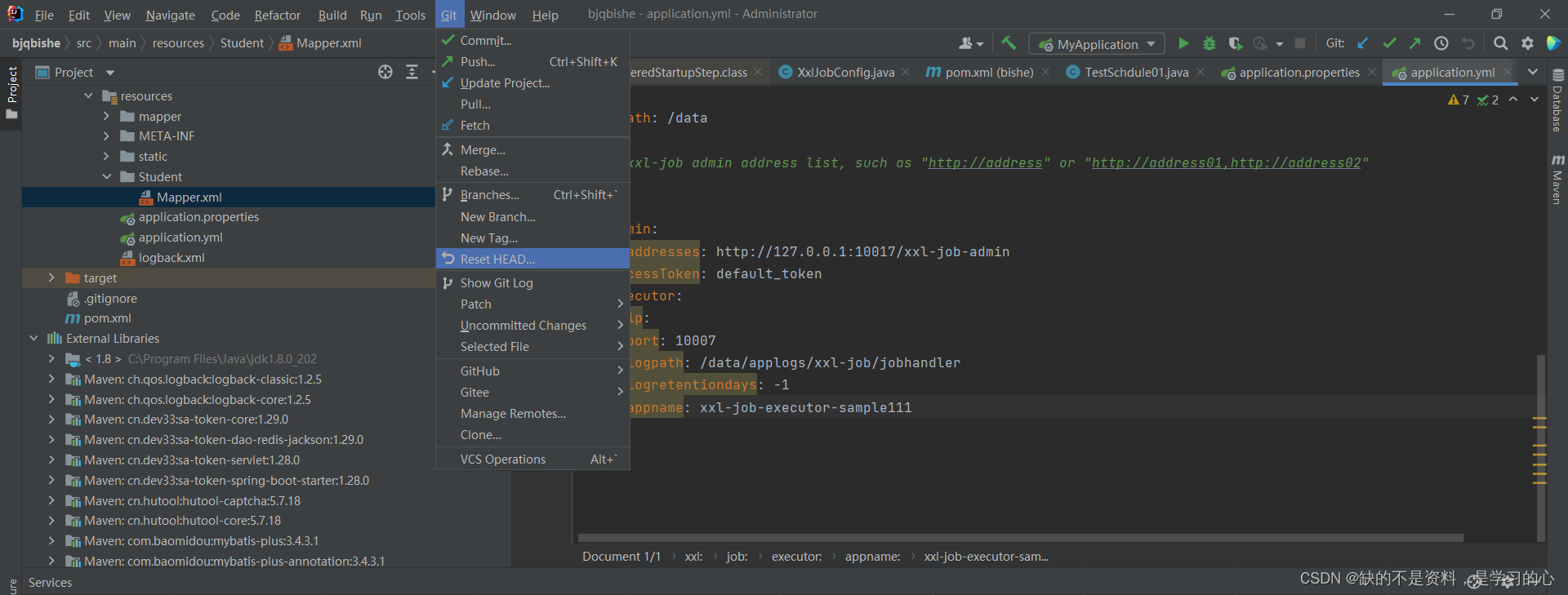Viewport: 1568px width, 595px height.
Task: Open the Database side panel
Action: tap(1557, 100)
